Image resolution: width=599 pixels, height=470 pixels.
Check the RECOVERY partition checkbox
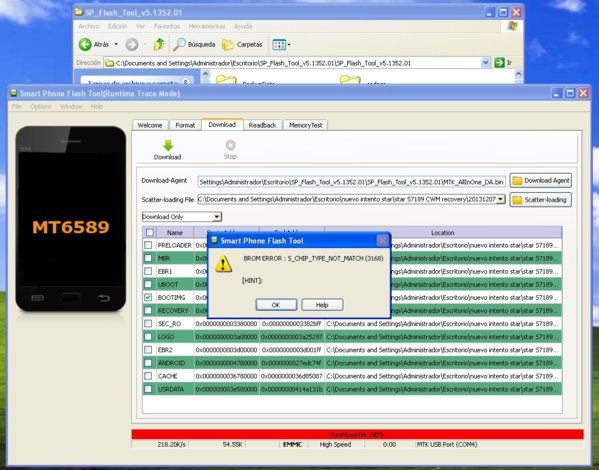pyautogui.click(x=148, y=310)
